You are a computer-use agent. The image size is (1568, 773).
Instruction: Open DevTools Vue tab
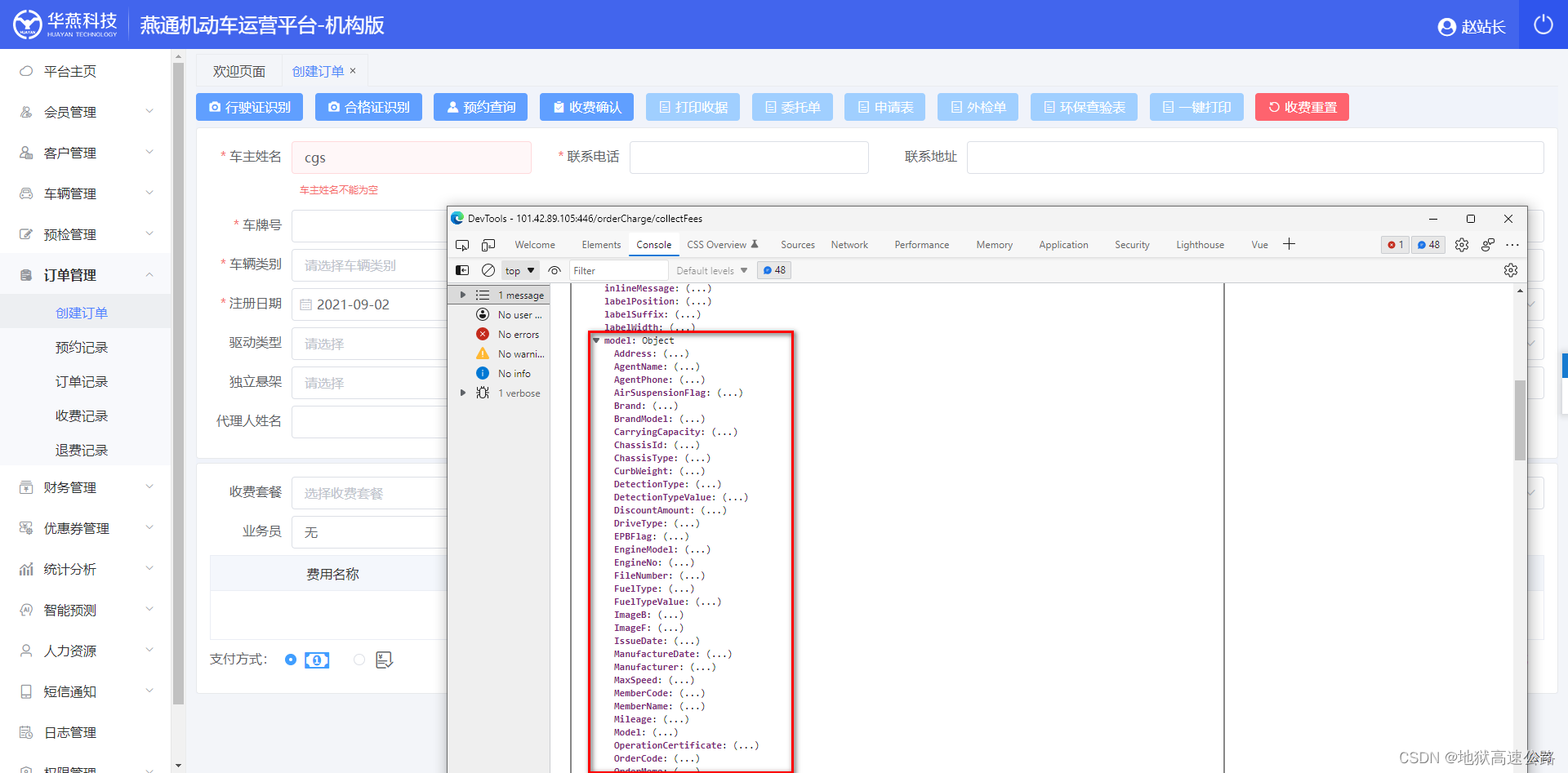click(1259, 245)
